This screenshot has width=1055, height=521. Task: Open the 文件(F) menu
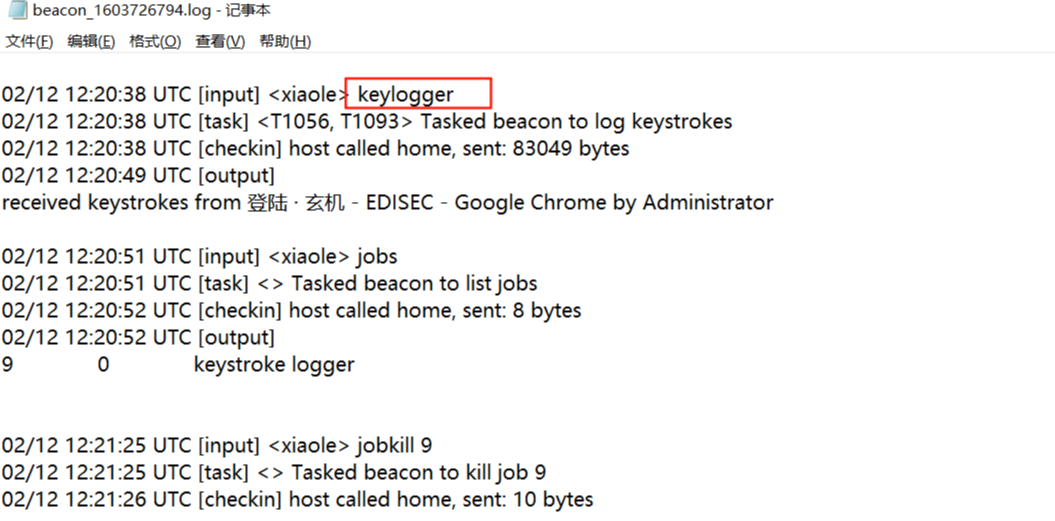(29, 41)
